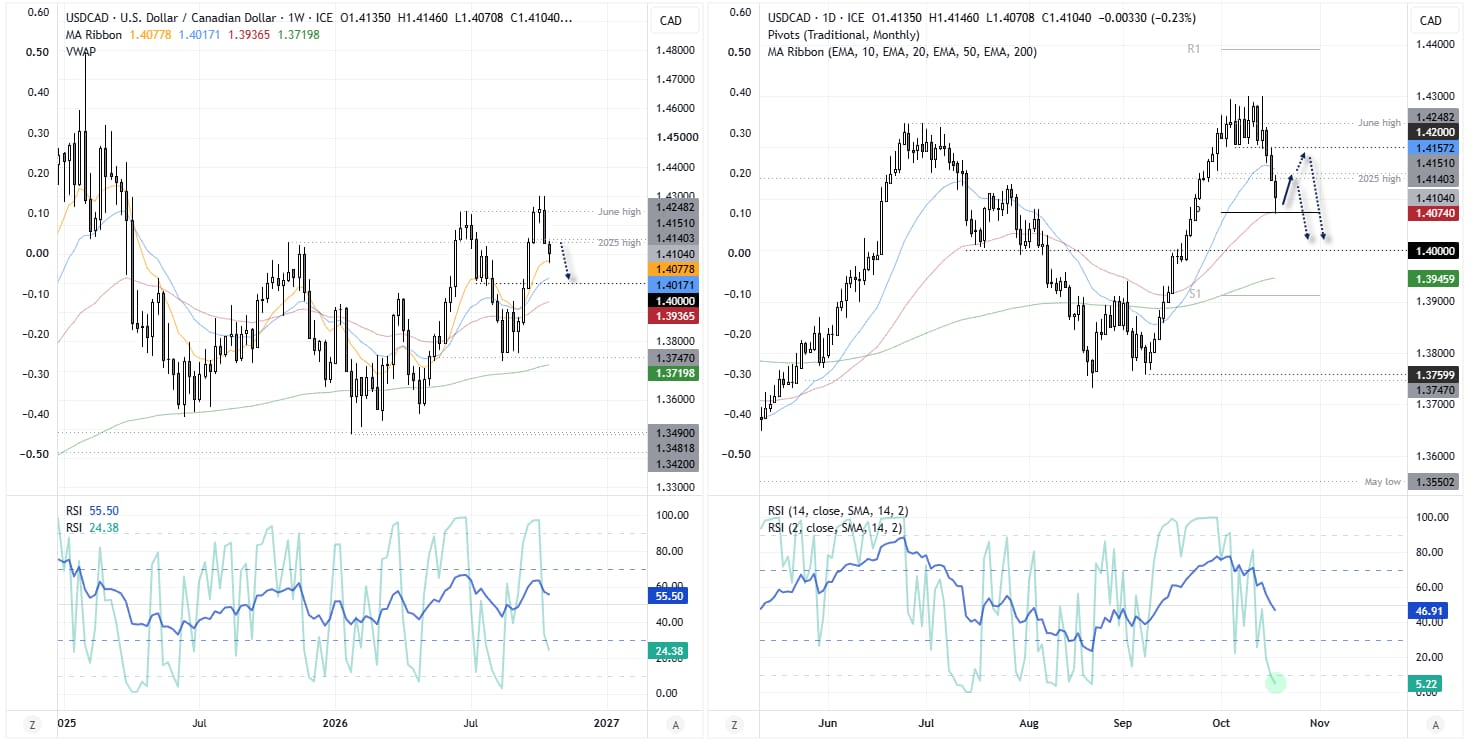Click the orange 1.40778 label on weekly price scale
The width and height of the screenshot is (1473, 746).
(673, 269)
